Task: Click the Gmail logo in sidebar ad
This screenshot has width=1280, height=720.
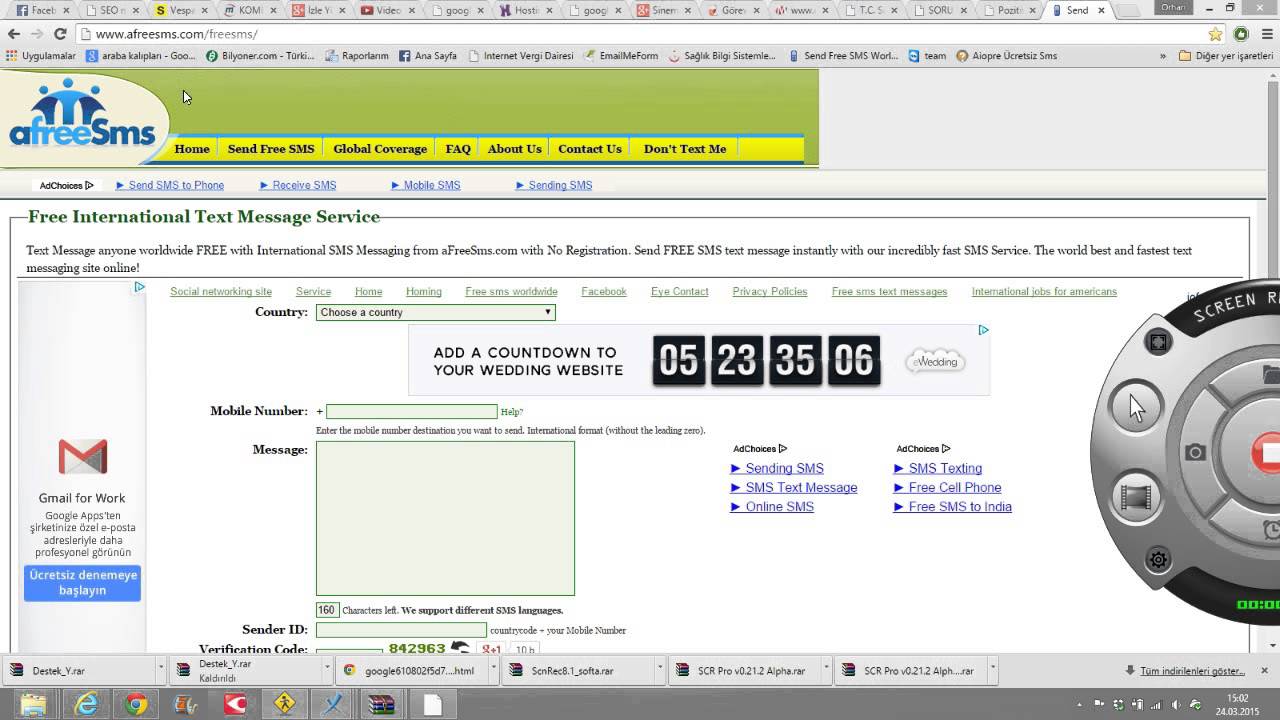Action: click(82, 457)
